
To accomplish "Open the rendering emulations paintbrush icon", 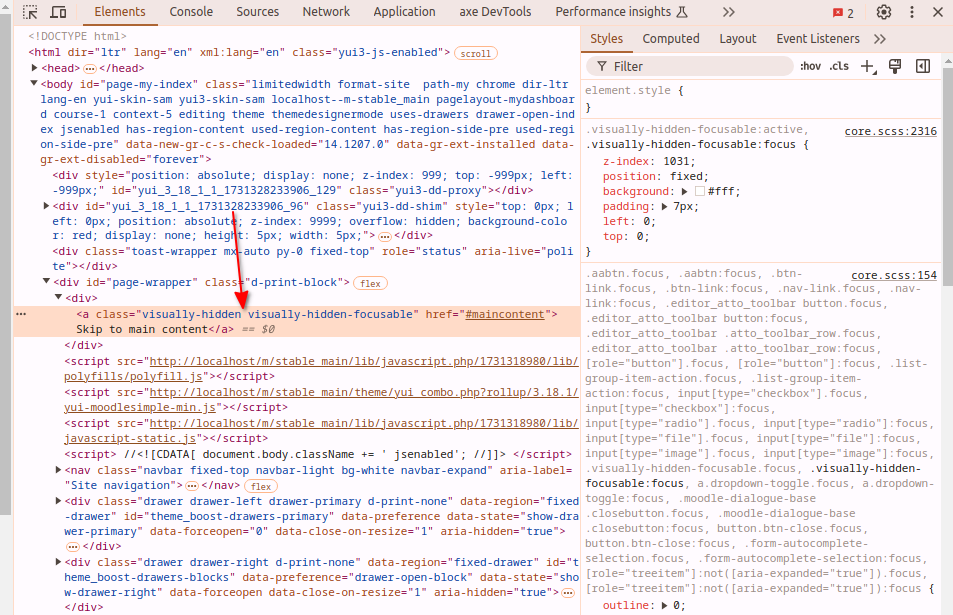I will (895, 66).
